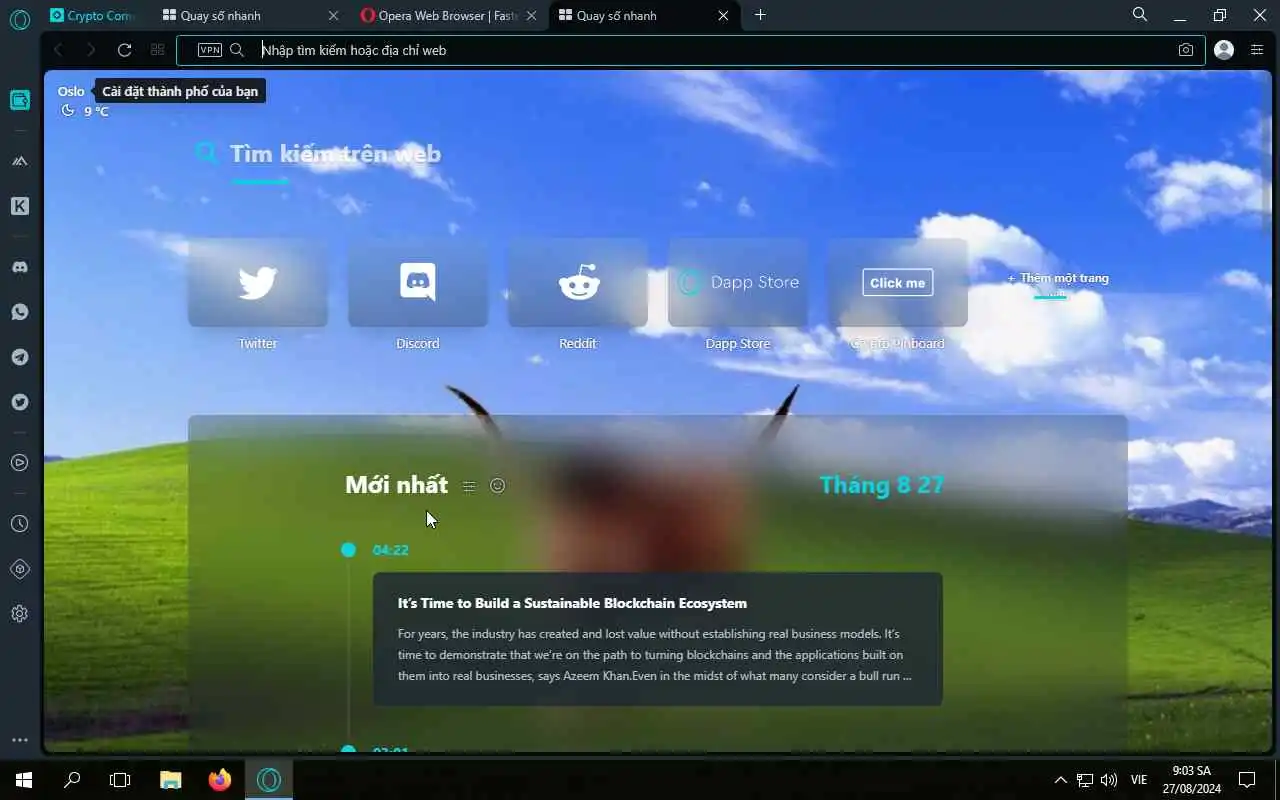1280x800 pixels.
Task: Show hidden system tray icons
Action: 1061,780
